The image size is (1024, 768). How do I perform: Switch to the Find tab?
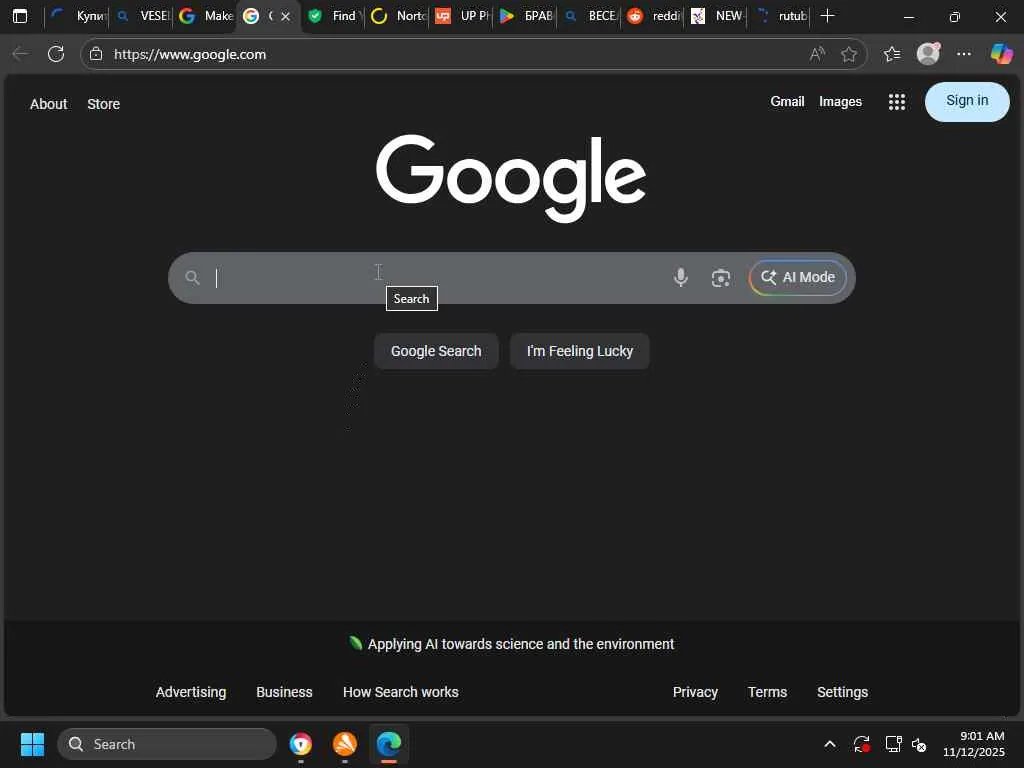click(x=334, y=16)
